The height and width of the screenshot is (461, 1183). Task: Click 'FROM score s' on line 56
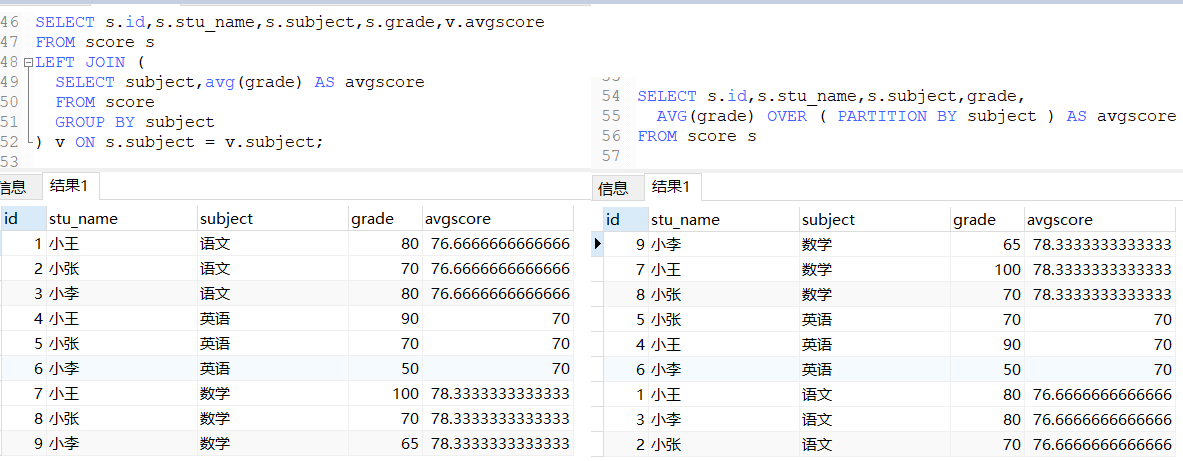[x=696, y=136]
